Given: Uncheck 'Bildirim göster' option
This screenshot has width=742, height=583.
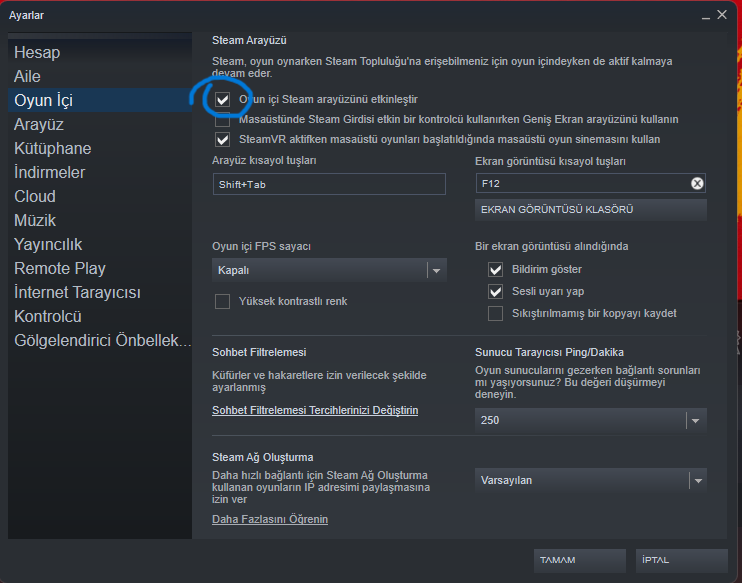Looking at the screenshot, I should coord(495,270).
